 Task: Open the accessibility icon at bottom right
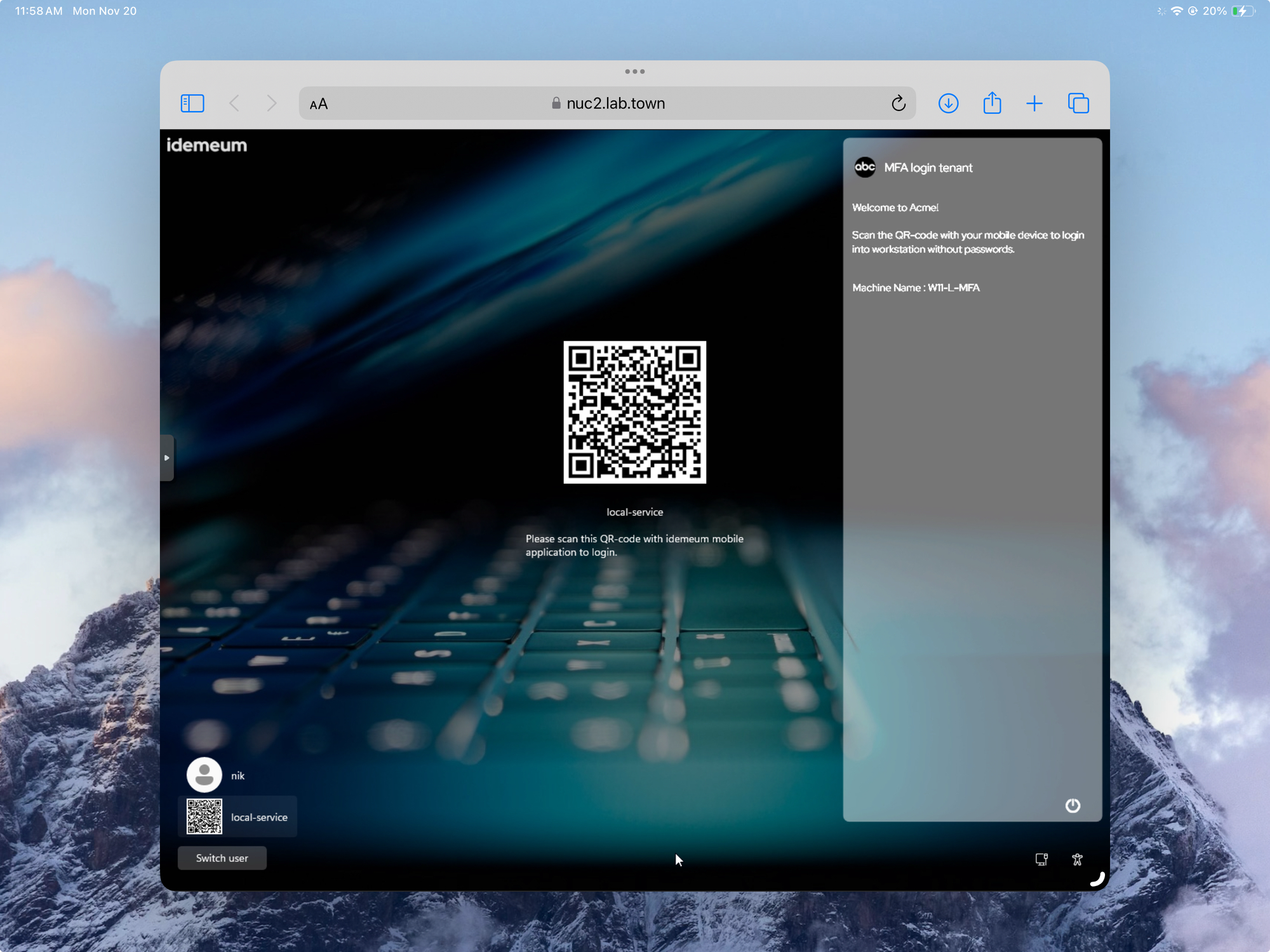click(x=1077, y=859)
